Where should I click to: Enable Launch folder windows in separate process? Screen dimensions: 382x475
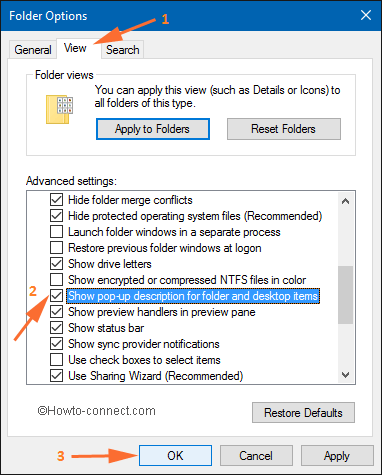click(56, 232)
